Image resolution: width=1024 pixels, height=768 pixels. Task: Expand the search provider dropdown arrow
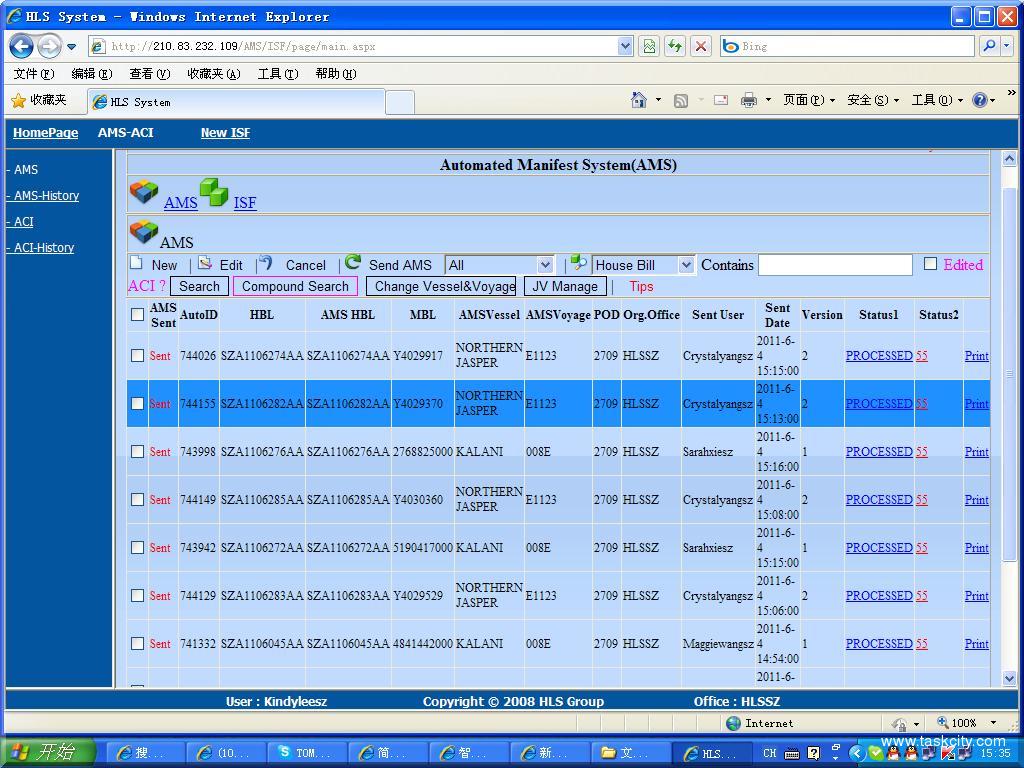[x=1008, y=46]
